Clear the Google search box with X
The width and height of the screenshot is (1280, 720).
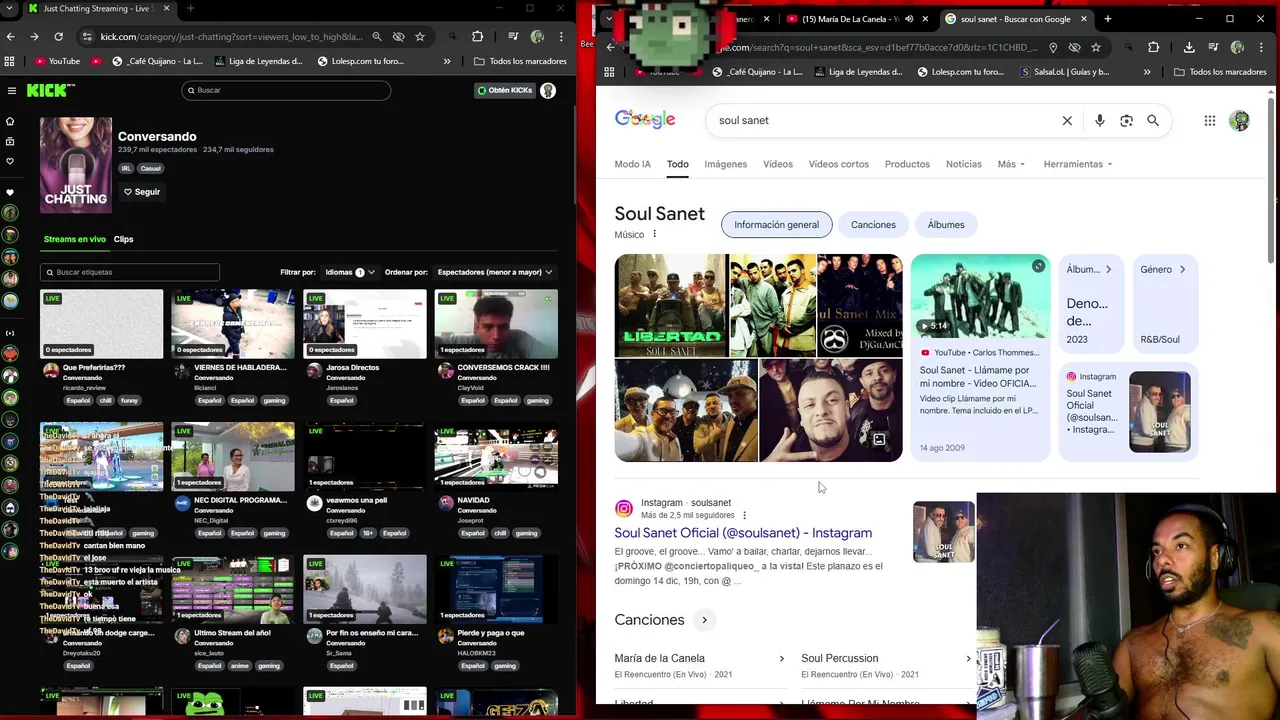(x=1067, y=120)
